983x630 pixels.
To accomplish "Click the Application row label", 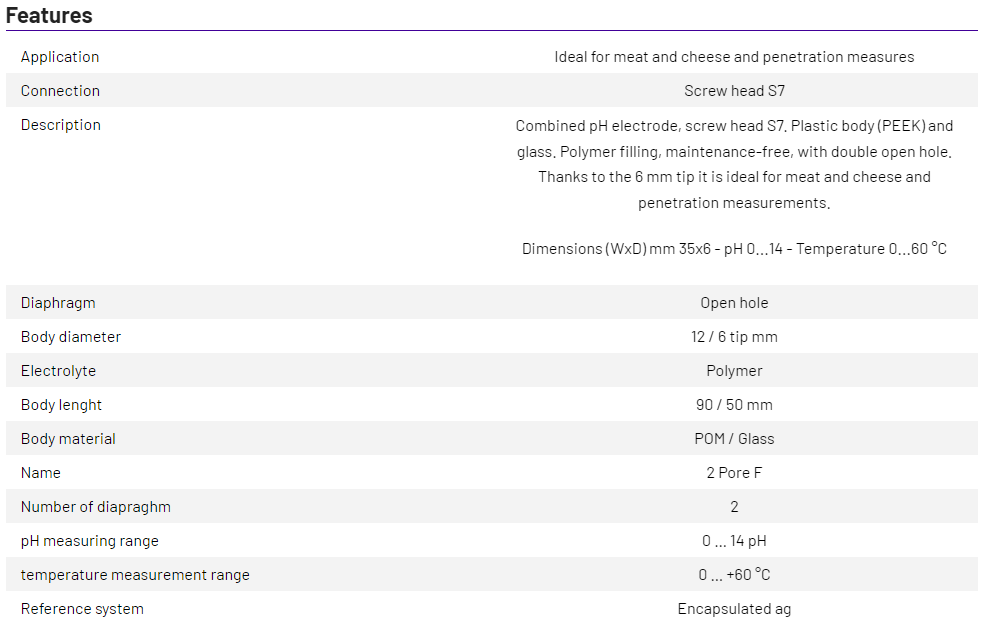I will point(60,57).
